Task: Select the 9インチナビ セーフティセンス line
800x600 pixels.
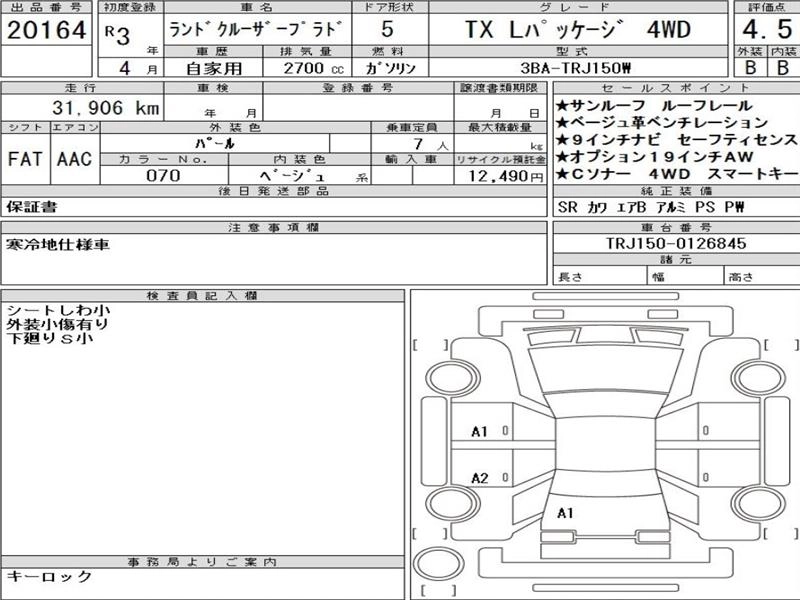Action: point(677,139)
